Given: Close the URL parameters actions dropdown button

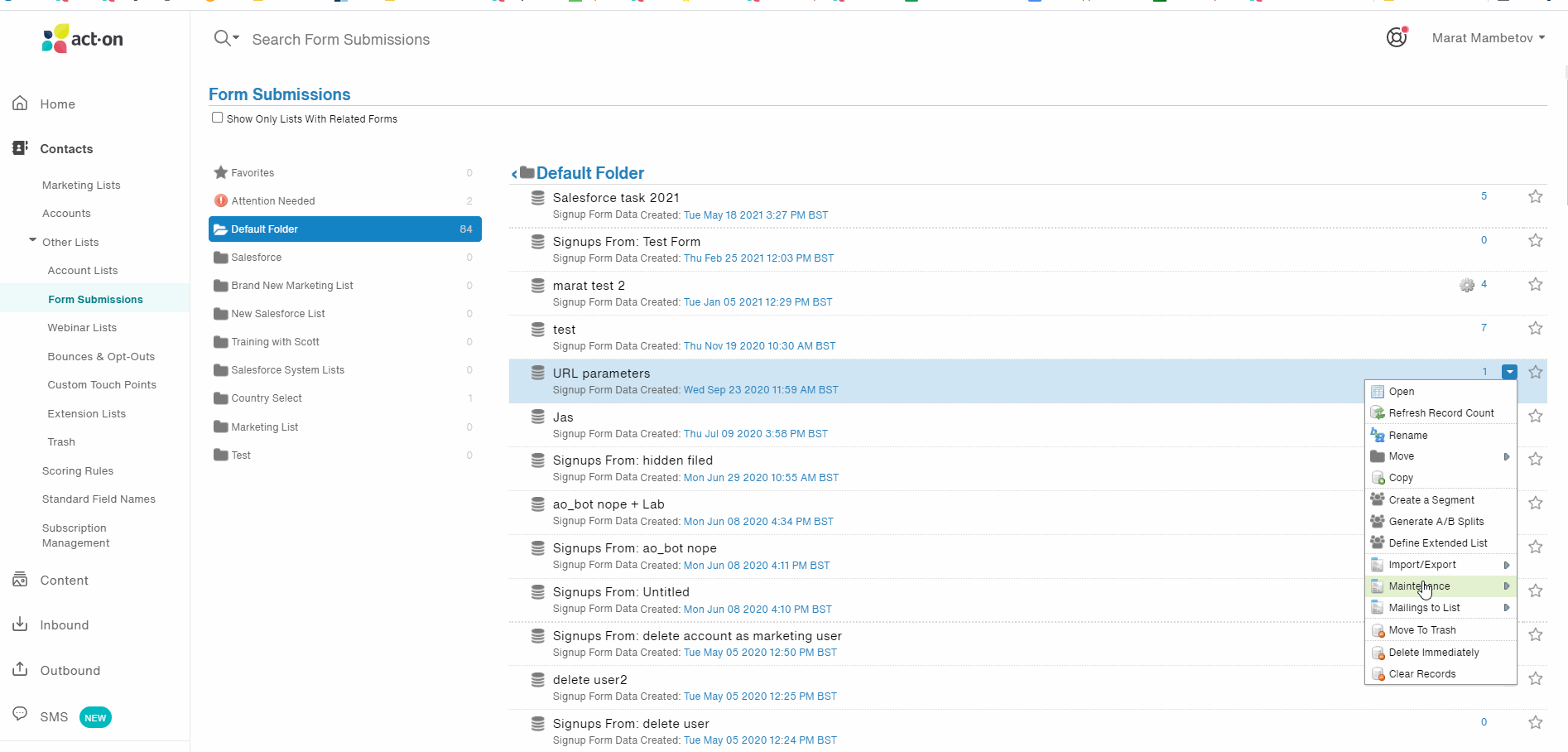Looking at the screenshot, I should [x=1510, y=372].
